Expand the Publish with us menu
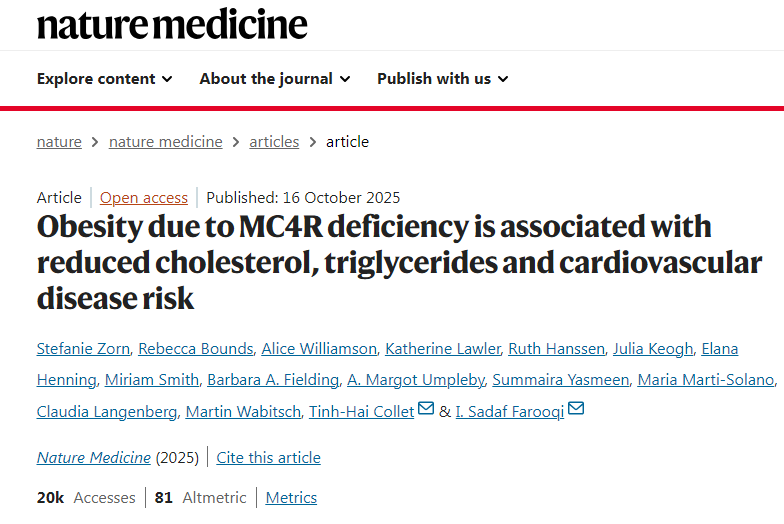 coord(442,79)
